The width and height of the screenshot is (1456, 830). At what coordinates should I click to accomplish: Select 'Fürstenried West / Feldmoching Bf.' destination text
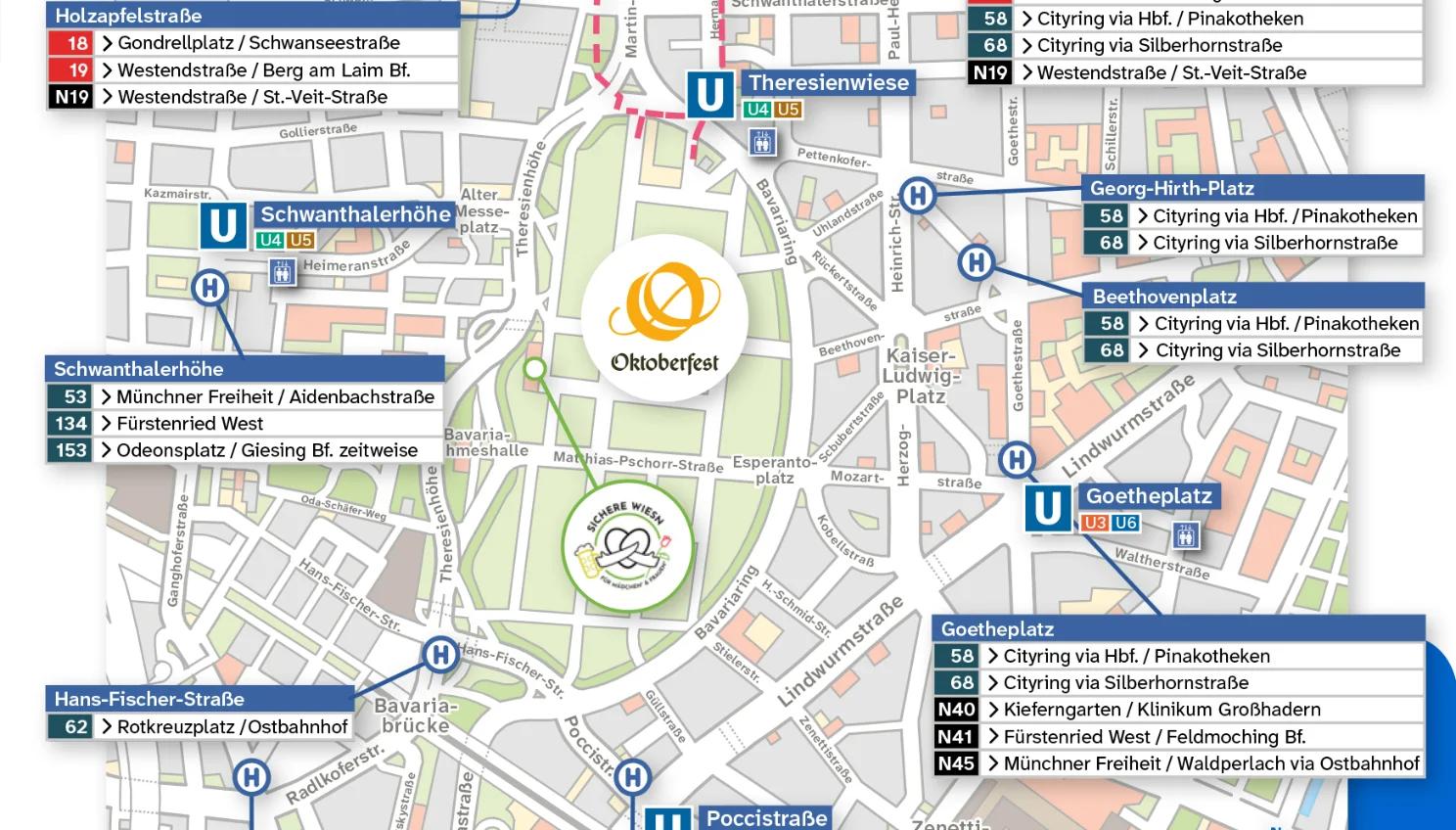1155,737
